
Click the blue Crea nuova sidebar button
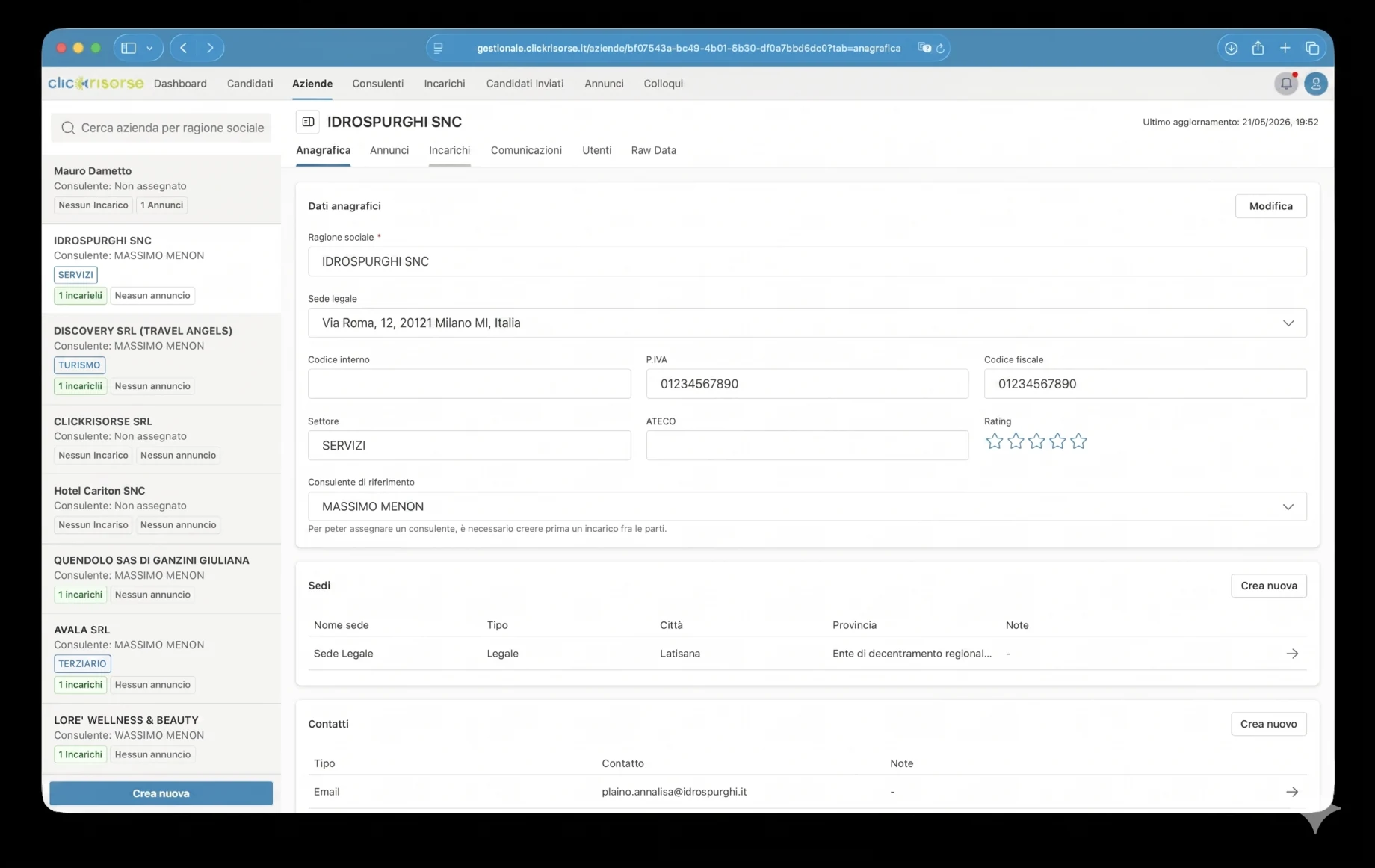tap(161, 793)
